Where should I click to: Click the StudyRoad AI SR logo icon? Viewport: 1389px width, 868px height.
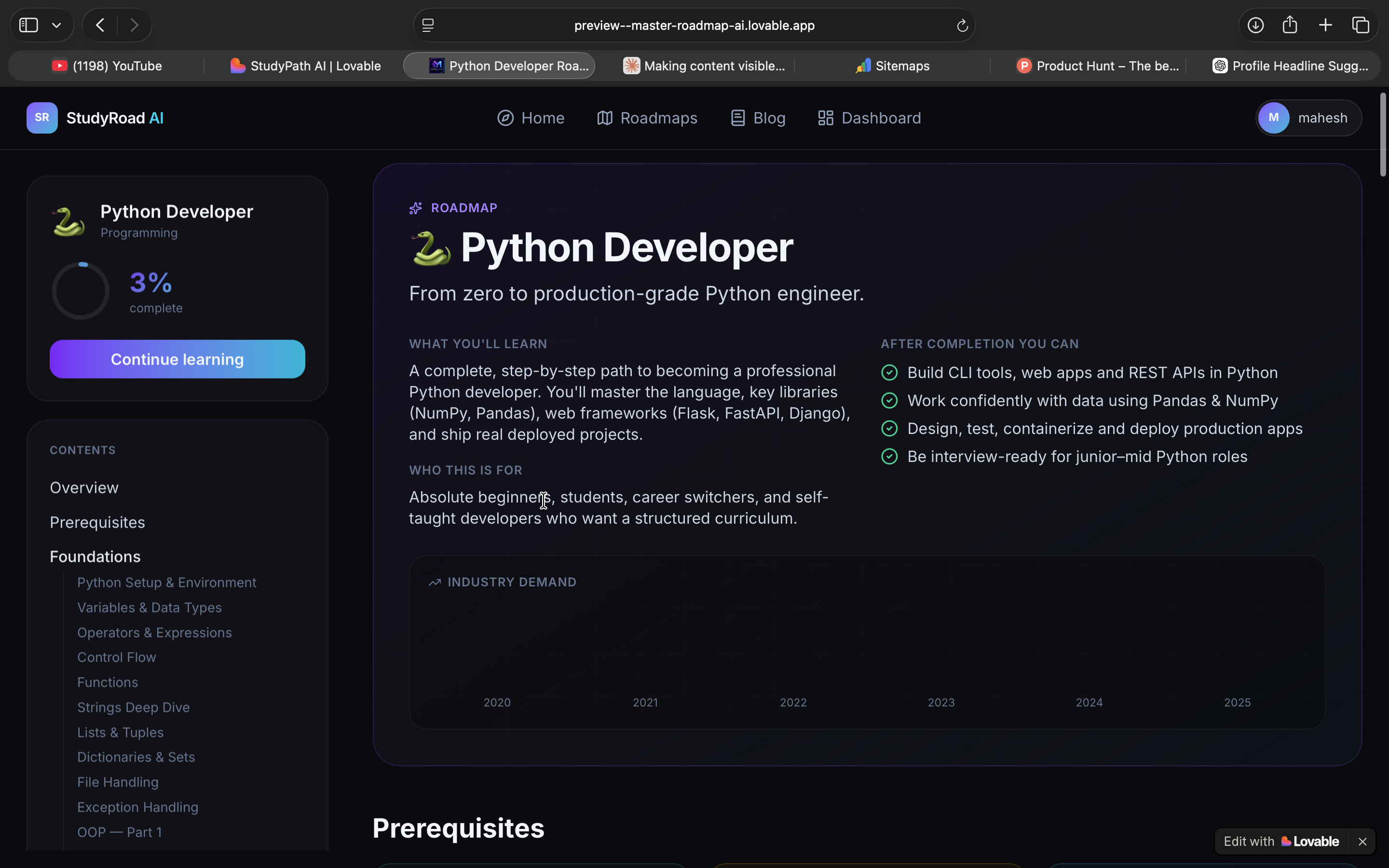click(x=42, y=118)
